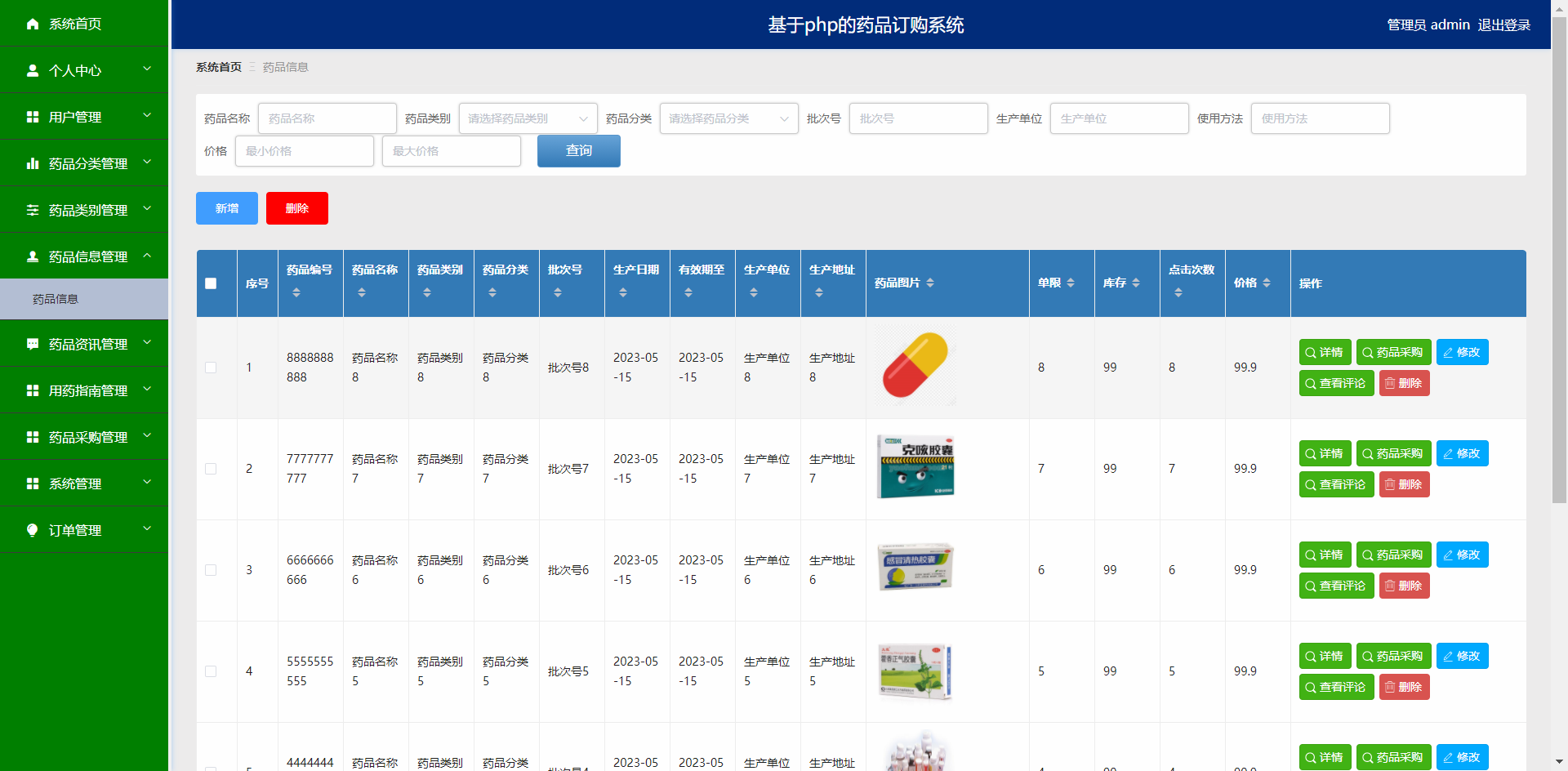Viewport: 1568px width, 771px height.
Task: Open the 请选择药品分类 dropdown
Action: pos(728,118)
